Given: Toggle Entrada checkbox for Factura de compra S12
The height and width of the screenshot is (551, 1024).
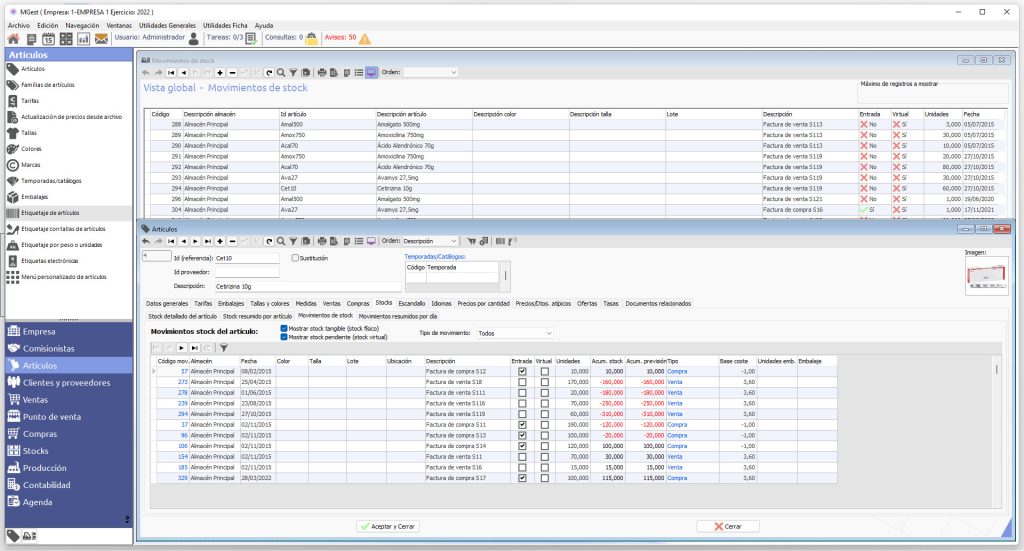Looking at the screenshot, I should (522, 371).
